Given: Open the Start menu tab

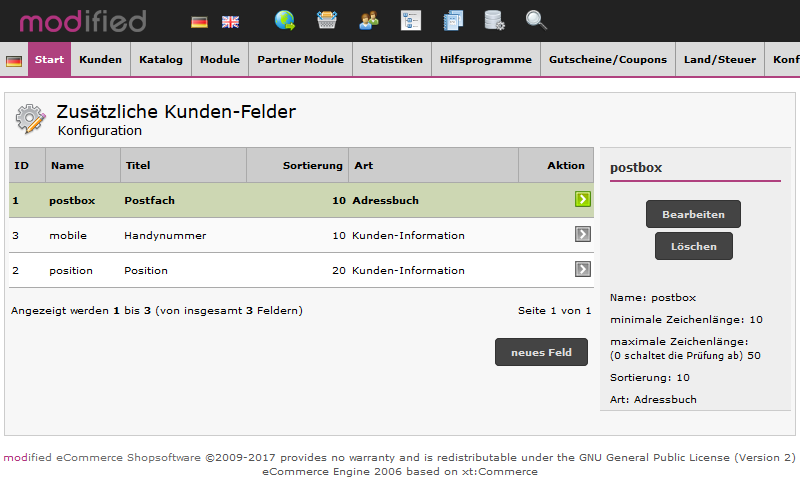Looking at the screenshot, I should [x=49, y=60].
